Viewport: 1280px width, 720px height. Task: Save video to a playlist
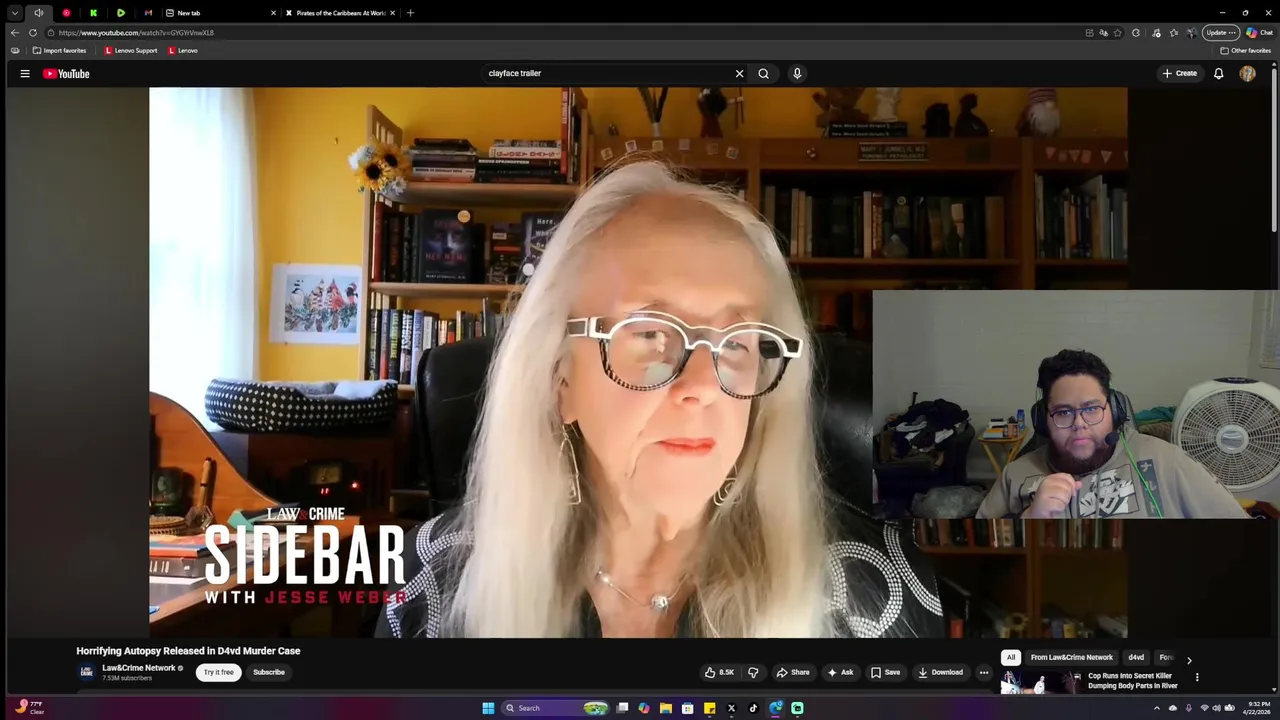coord(885,672)
